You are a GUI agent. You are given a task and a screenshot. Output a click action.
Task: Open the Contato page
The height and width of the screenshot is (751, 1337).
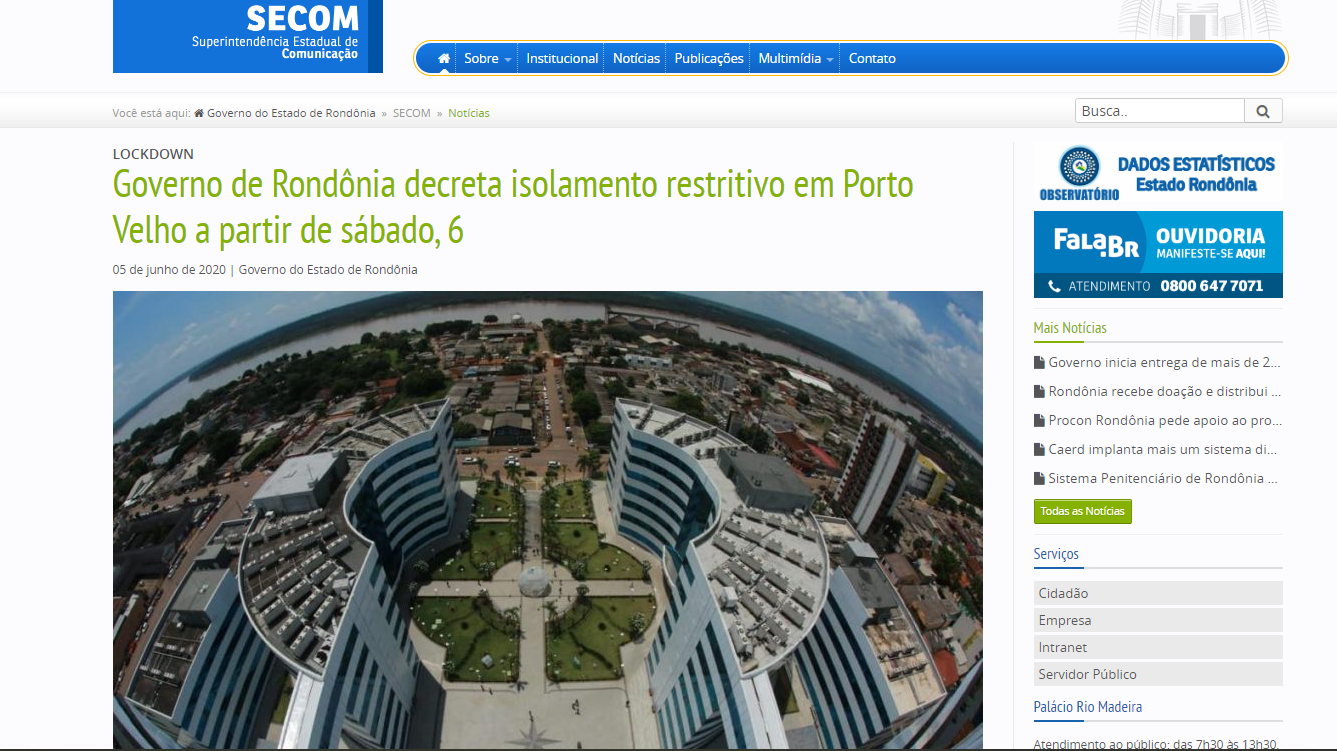(872, 58)
